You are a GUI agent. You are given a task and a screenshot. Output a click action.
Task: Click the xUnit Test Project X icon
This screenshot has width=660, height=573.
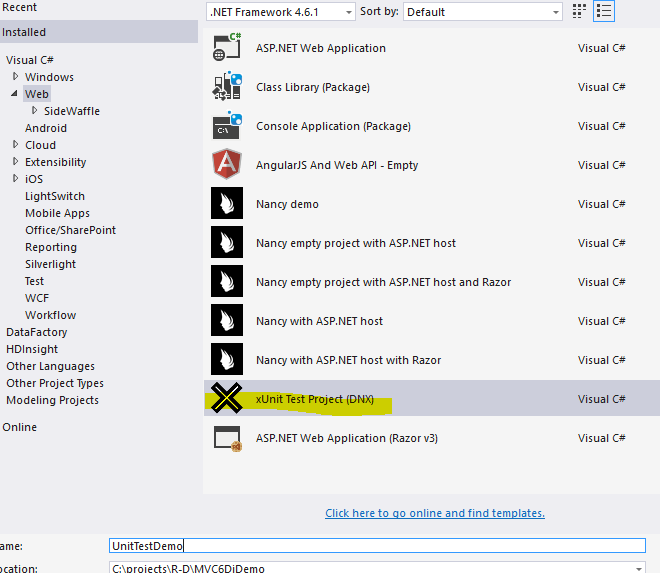[x=227, y=398]
